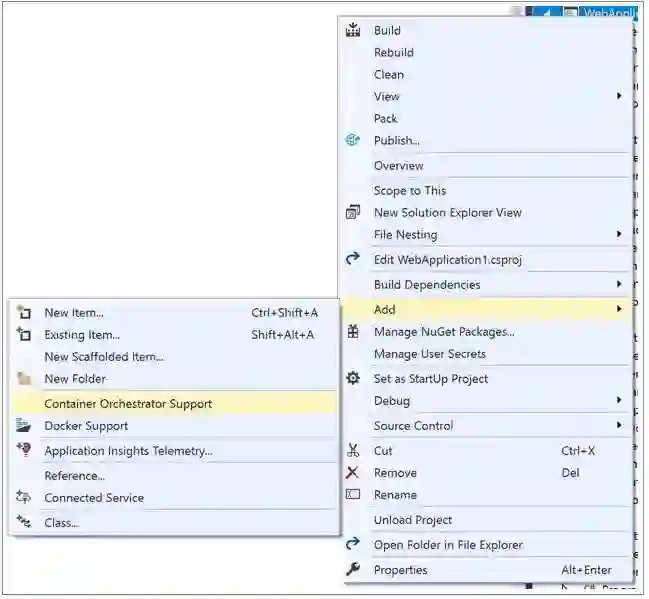This screenshot has height=599, width=649.
Task: Click the Publish globe icon
Action: (x=352, y=140)
